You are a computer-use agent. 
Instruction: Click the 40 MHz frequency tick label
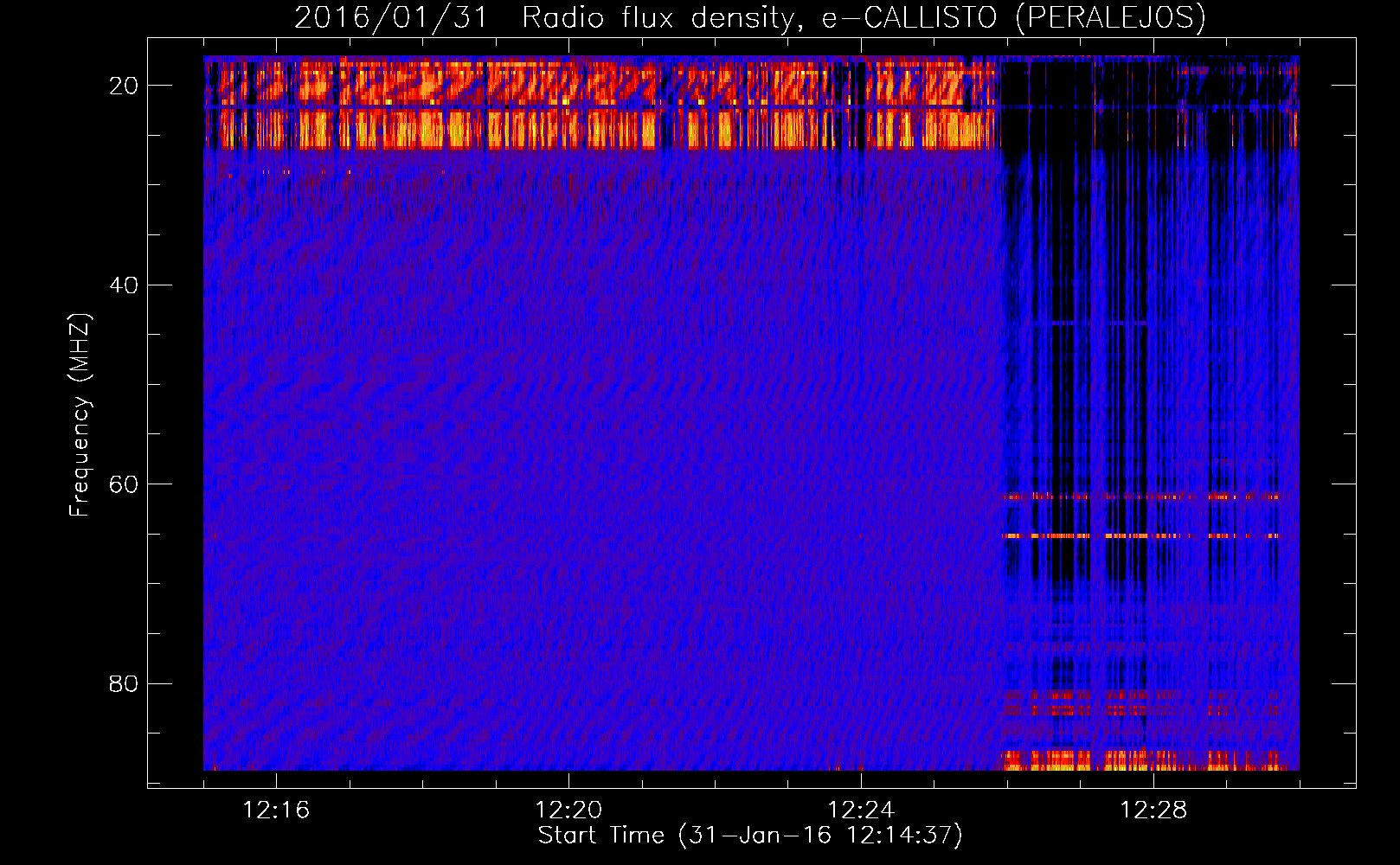(124, 285)
